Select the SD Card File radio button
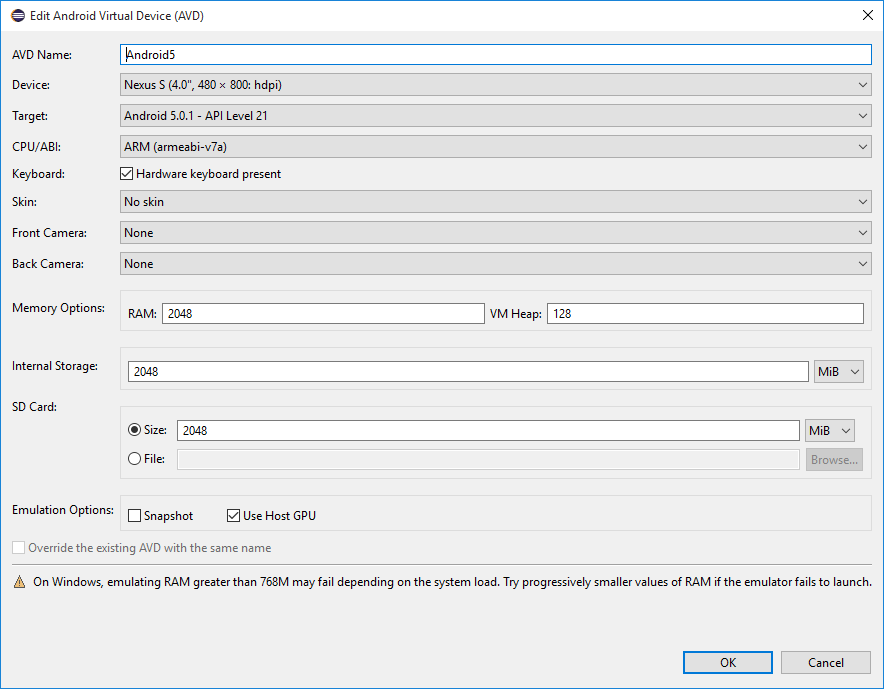Screen dimensions: 884x689 tap(134, 459)
